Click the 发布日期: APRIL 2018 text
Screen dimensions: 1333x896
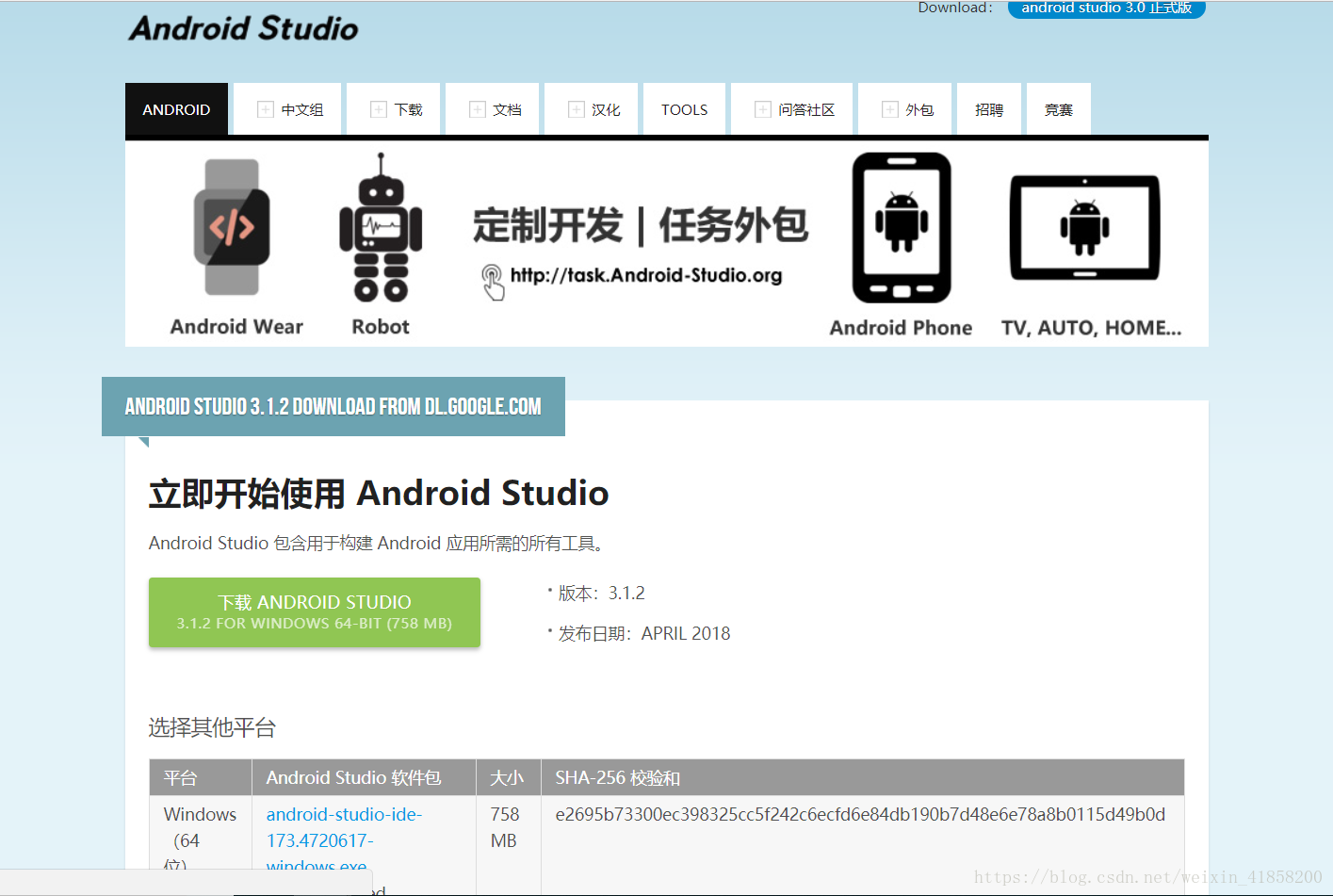coord(644,634)
